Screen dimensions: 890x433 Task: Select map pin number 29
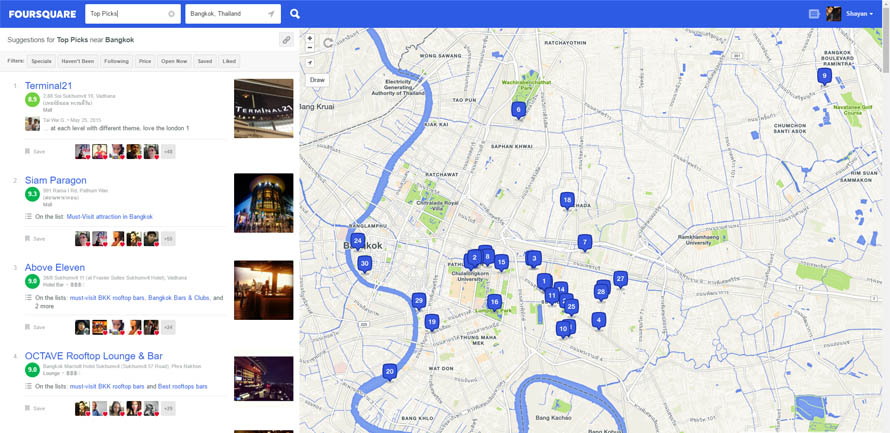419,301
